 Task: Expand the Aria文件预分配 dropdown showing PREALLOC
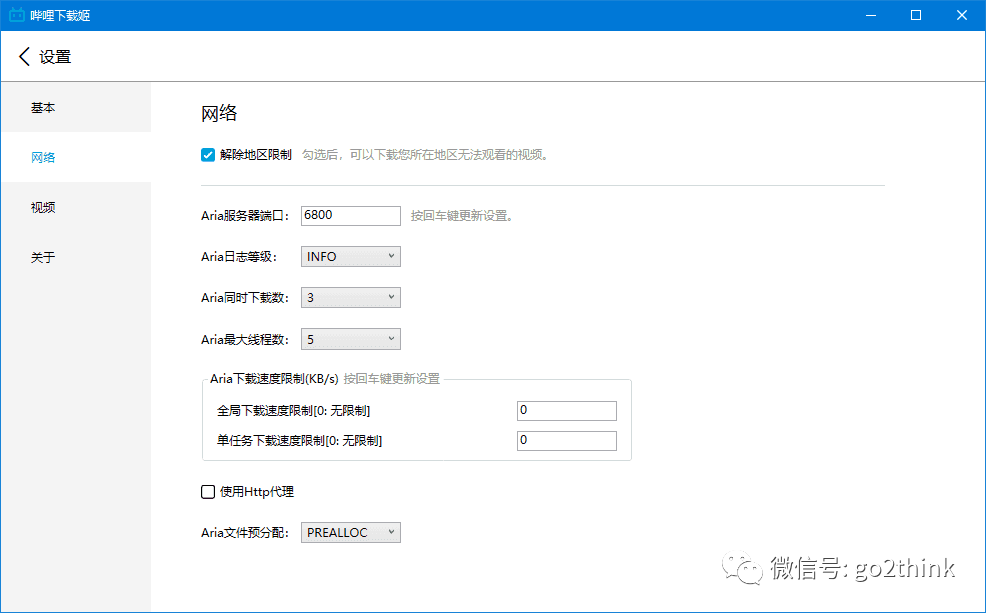click(350, 533)
